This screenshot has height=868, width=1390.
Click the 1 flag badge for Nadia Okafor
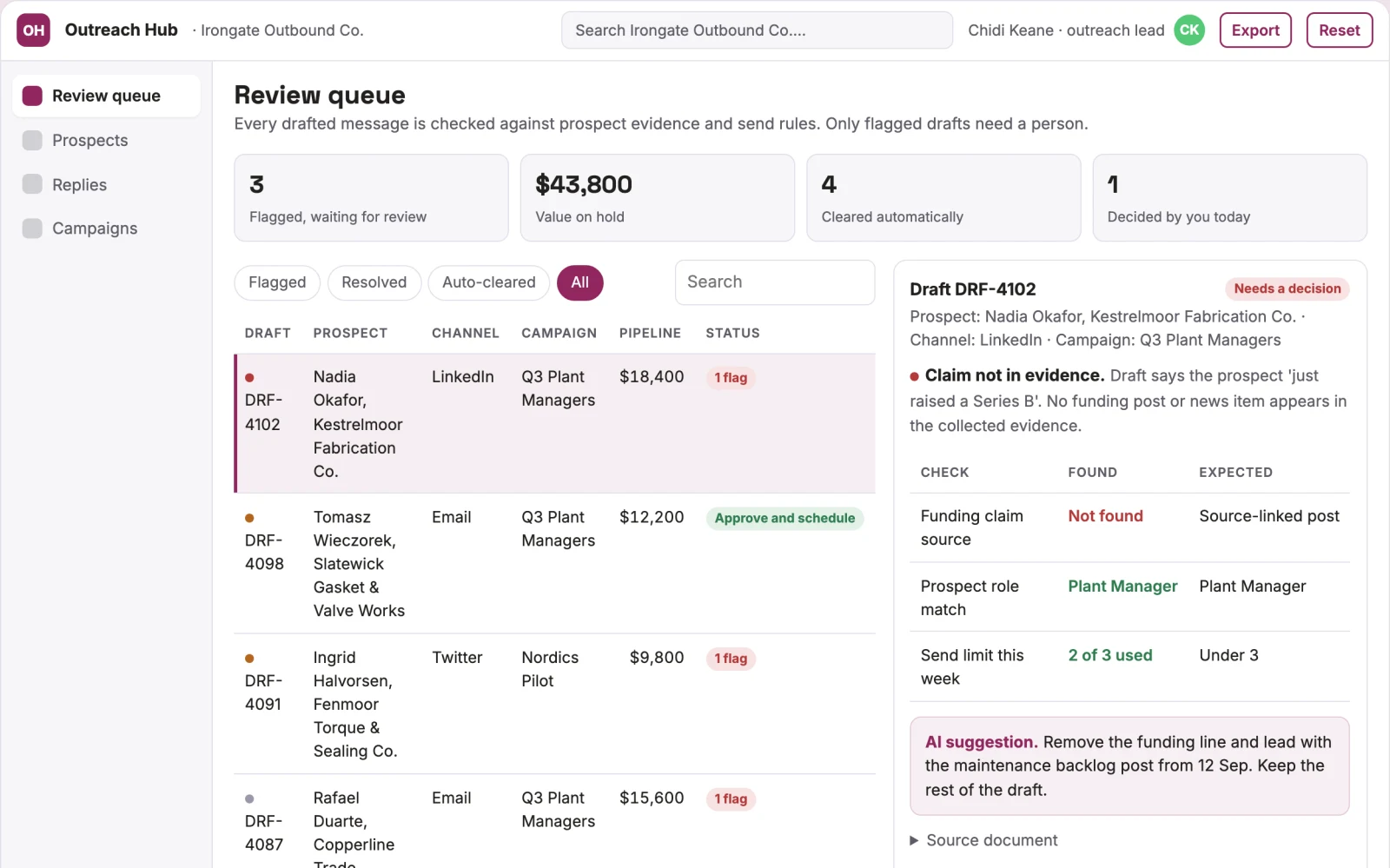(x=731, y=378)
